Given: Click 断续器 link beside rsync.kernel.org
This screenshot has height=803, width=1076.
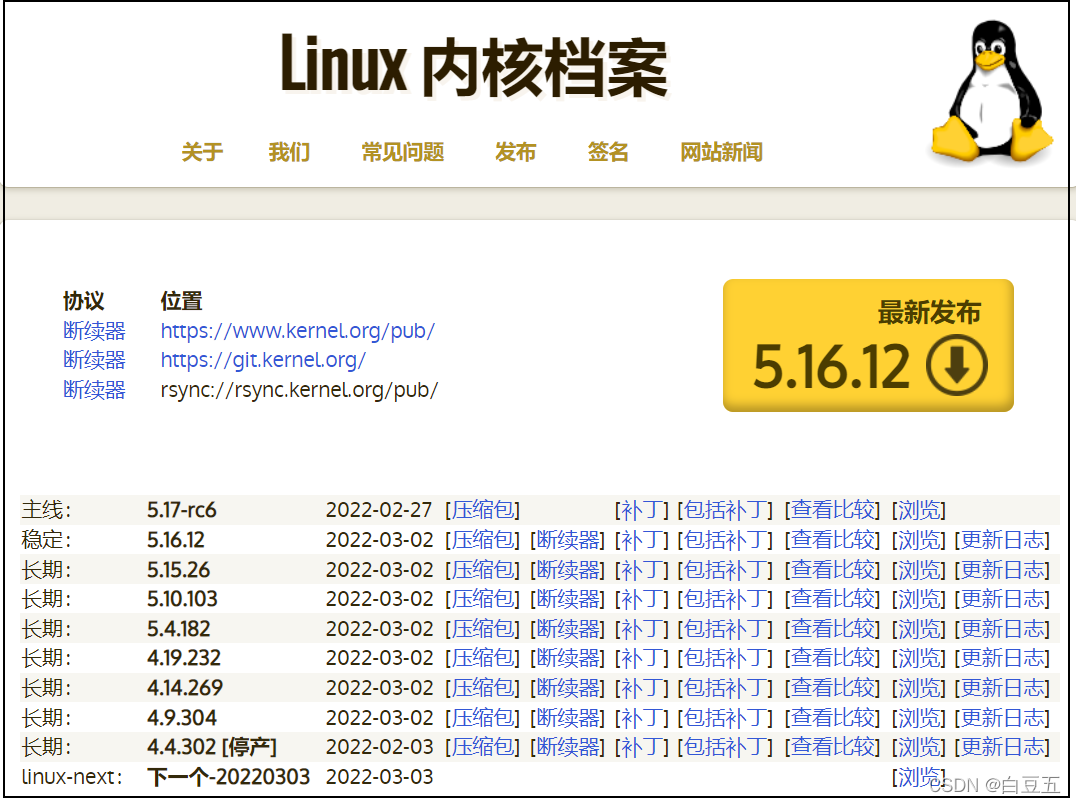Looking at the screenshot, I should [95, 390].
